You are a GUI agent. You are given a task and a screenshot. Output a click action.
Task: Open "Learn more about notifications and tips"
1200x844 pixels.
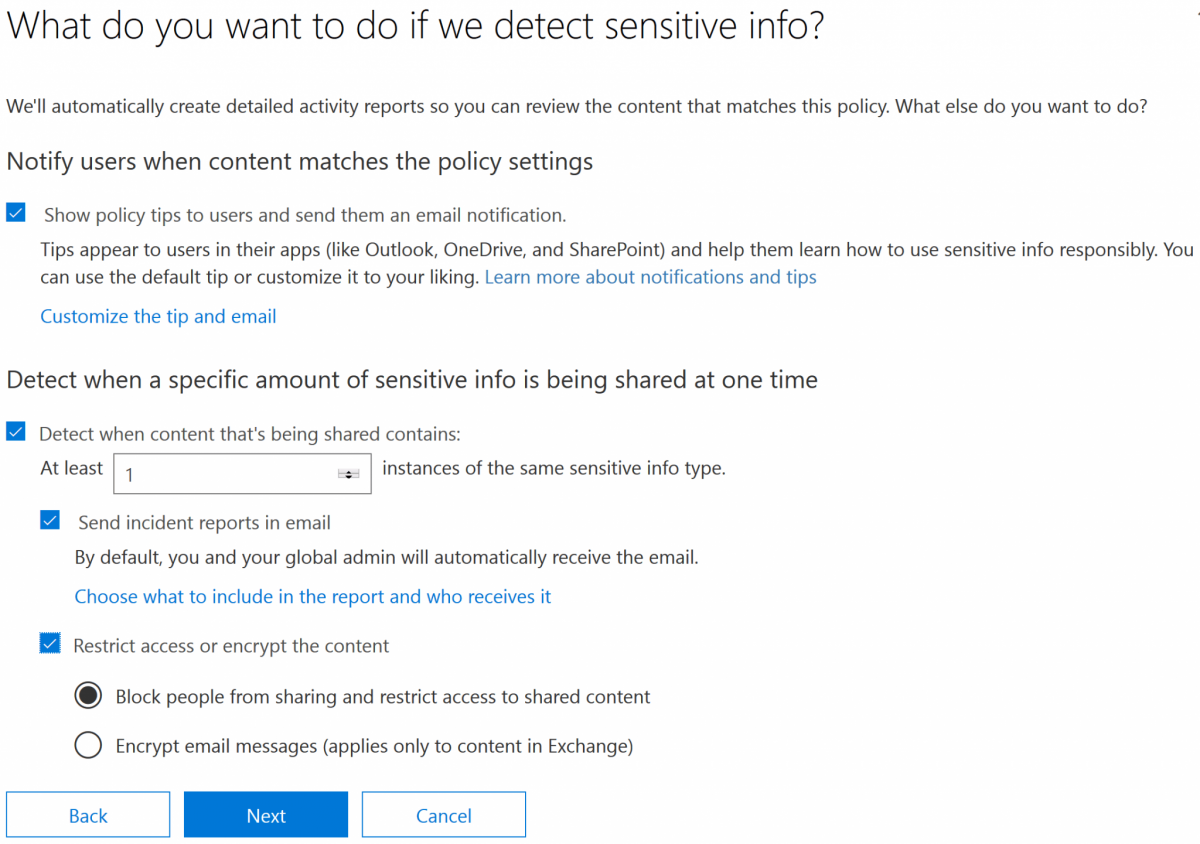point(650,277)
